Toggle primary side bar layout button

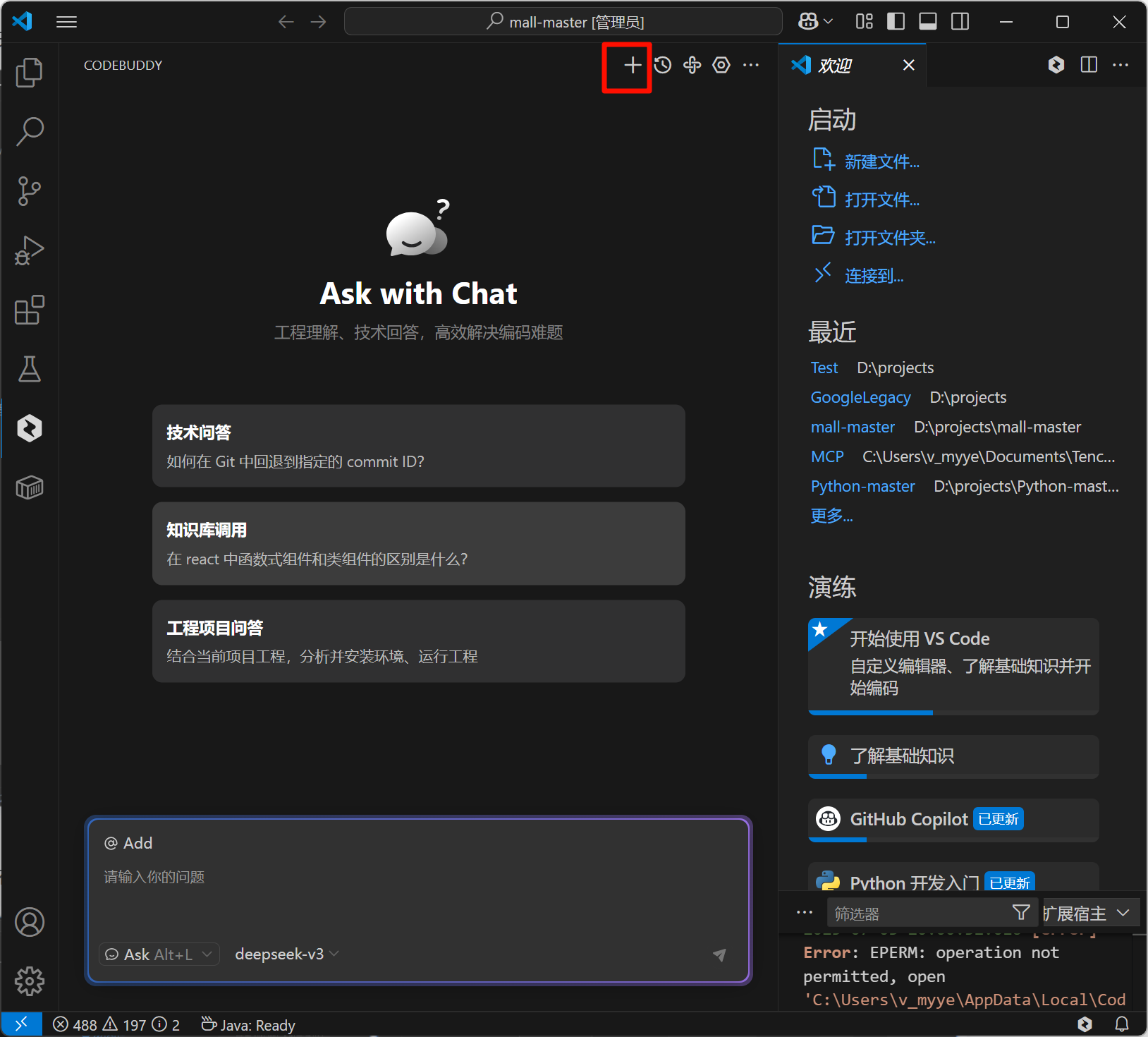(x=896, y=22)
